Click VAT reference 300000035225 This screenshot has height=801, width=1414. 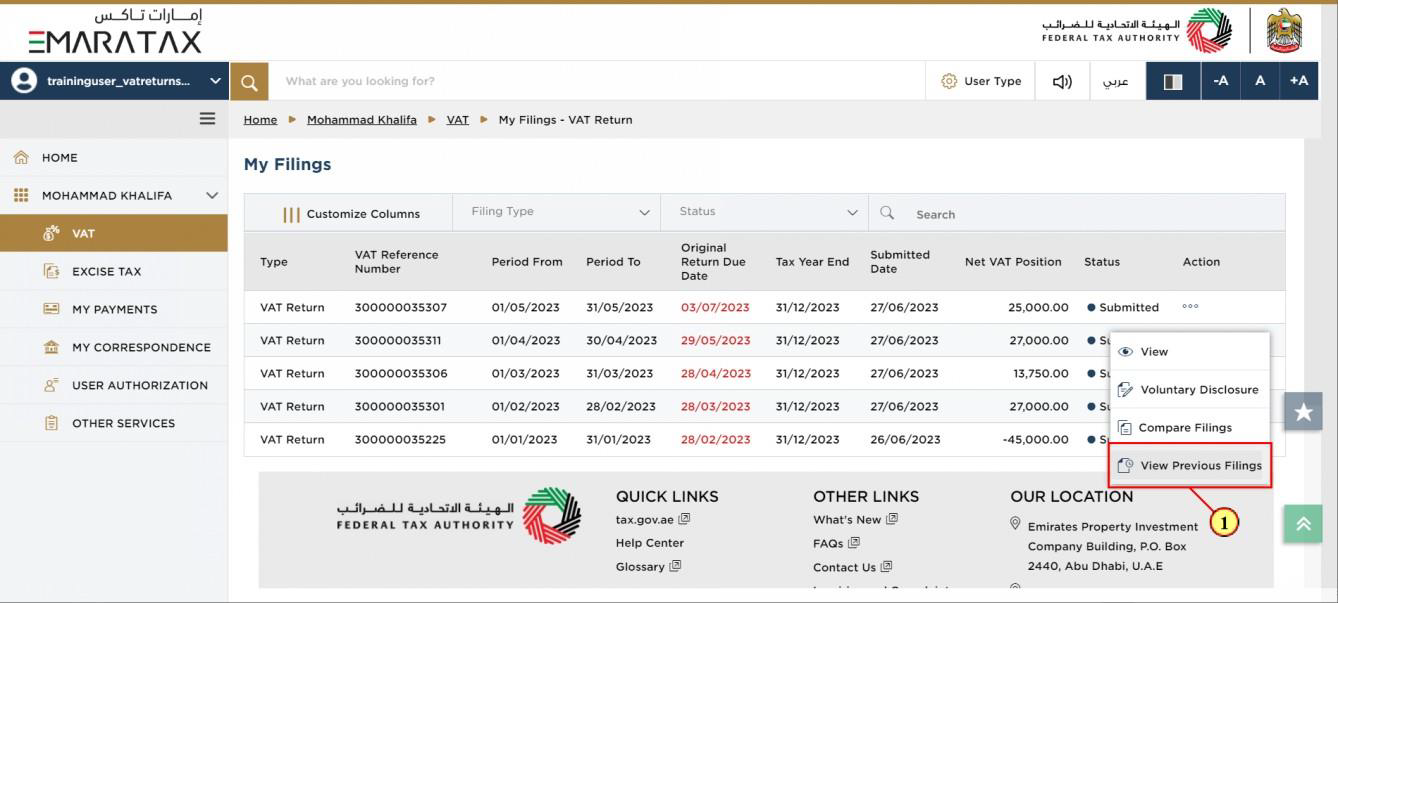[400, 439]
